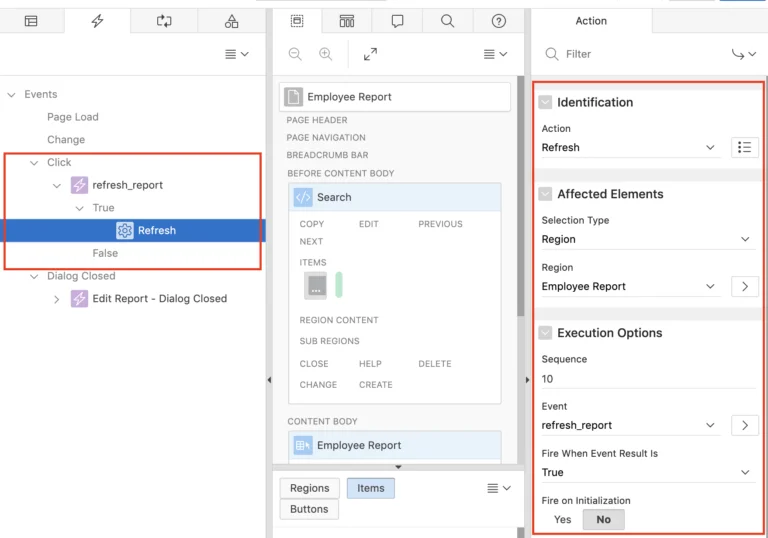Select the Layout tab icon

coord(297,21)
